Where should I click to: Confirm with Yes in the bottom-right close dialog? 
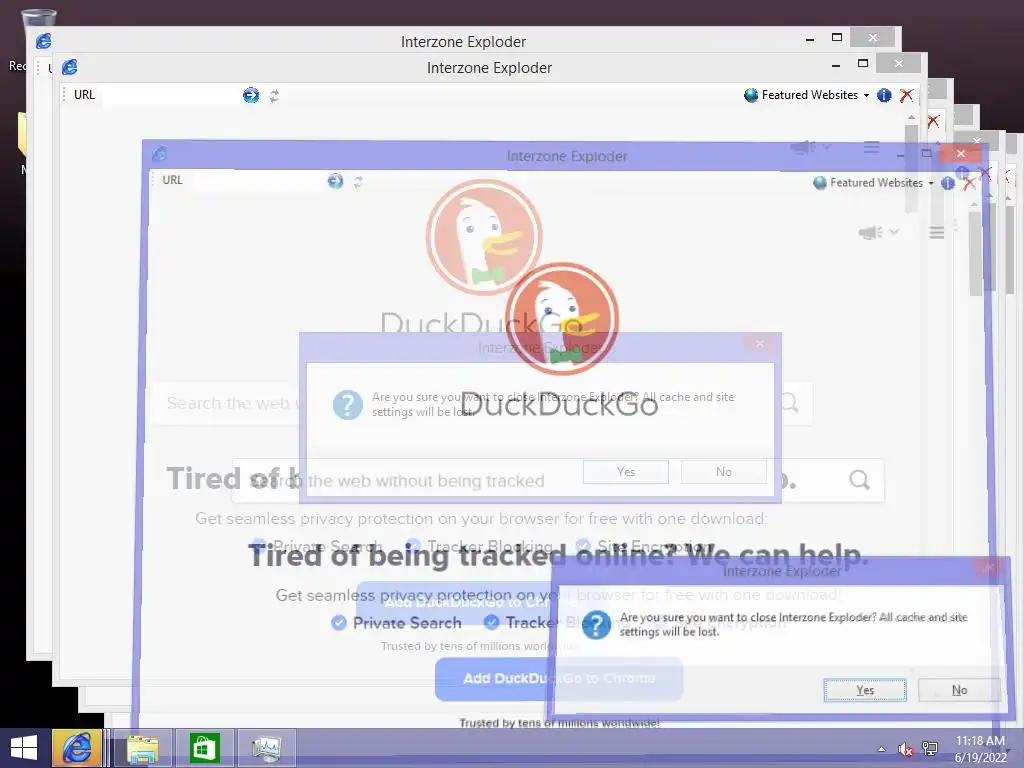pyautogui.click(x=865, y=690)
